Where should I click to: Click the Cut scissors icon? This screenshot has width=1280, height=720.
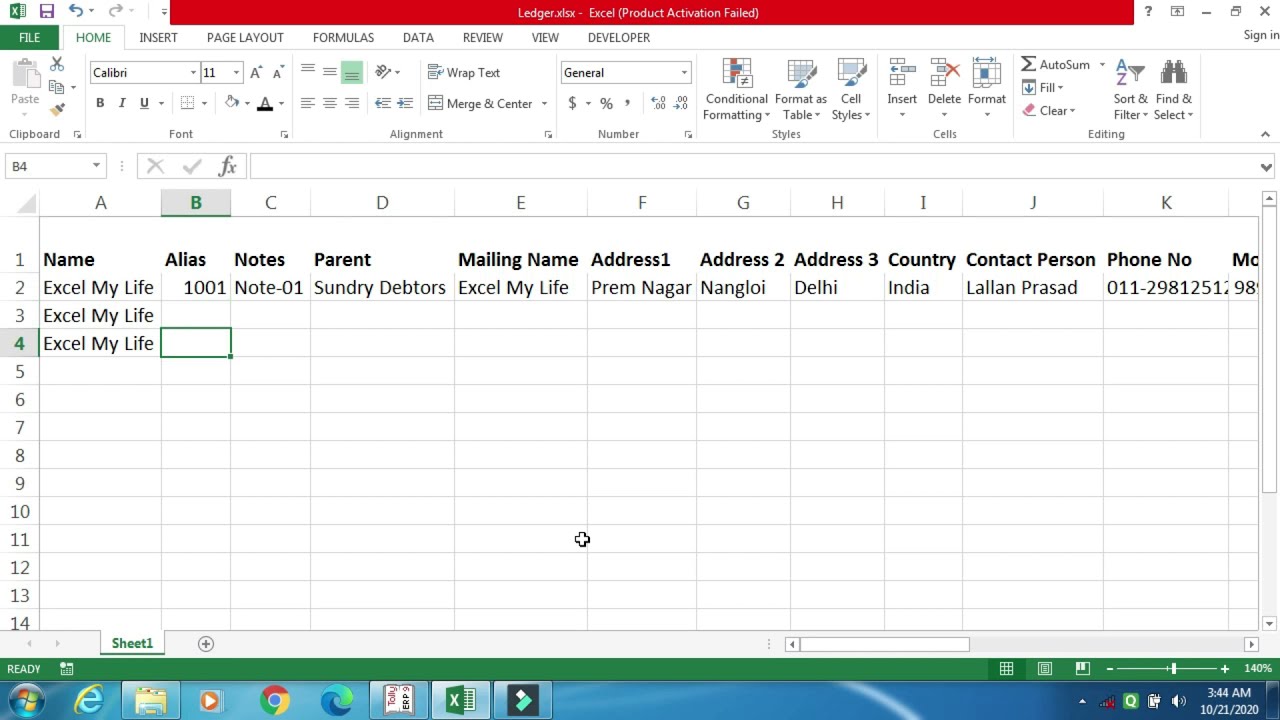tap(57, 65)
